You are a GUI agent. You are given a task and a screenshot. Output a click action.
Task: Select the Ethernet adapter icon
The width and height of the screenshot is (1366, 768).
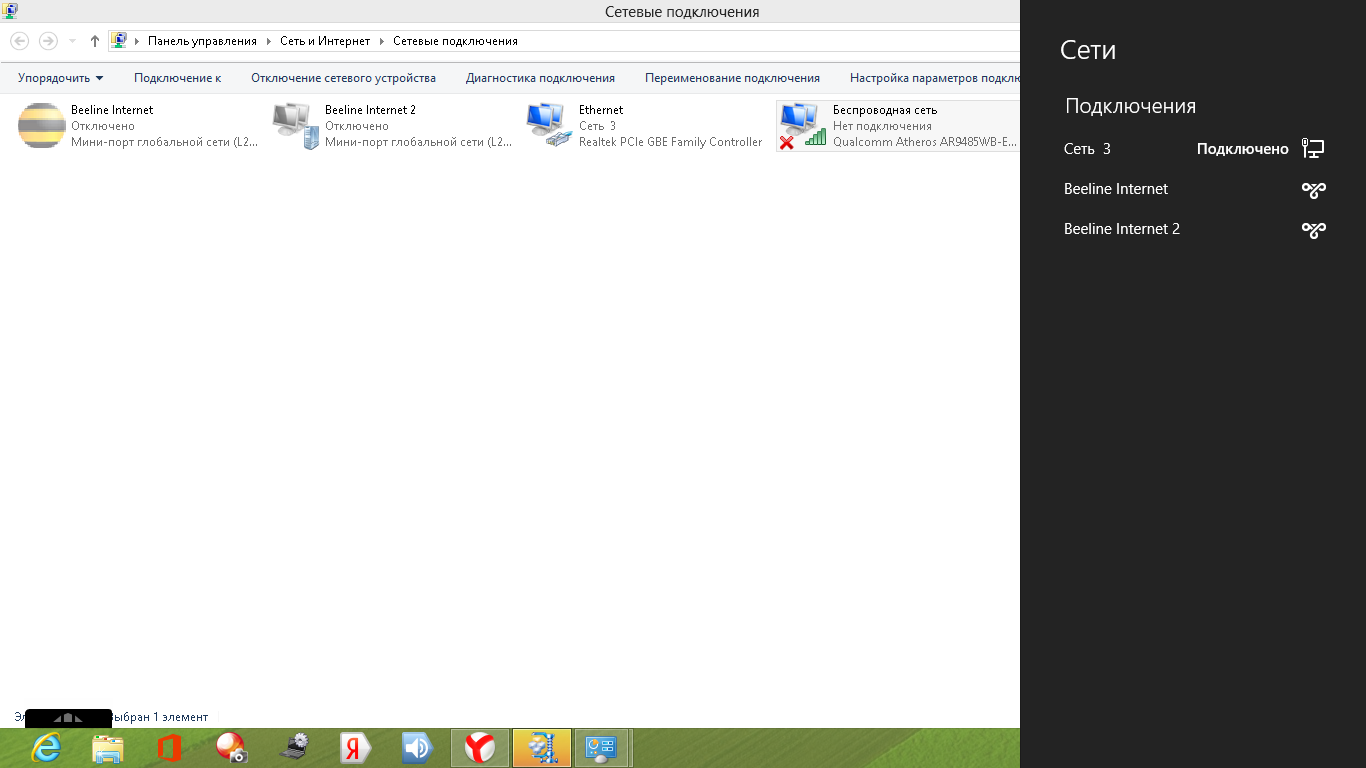(x=550, y=126)
